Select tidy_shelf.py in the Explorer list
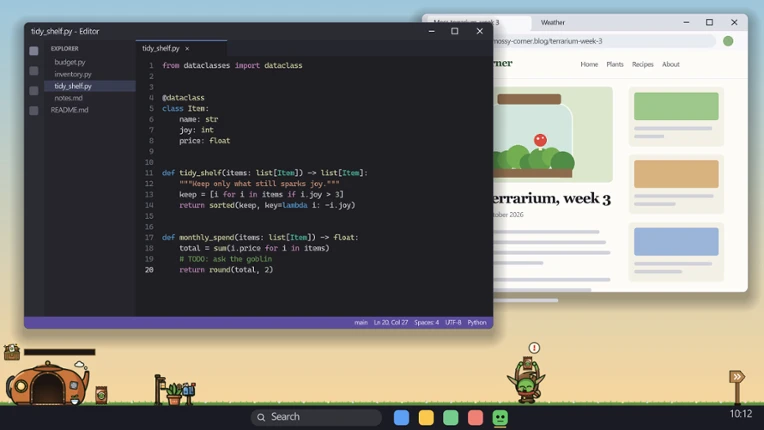The height and width of the screenshot is (430, 764). click(90, 86)
